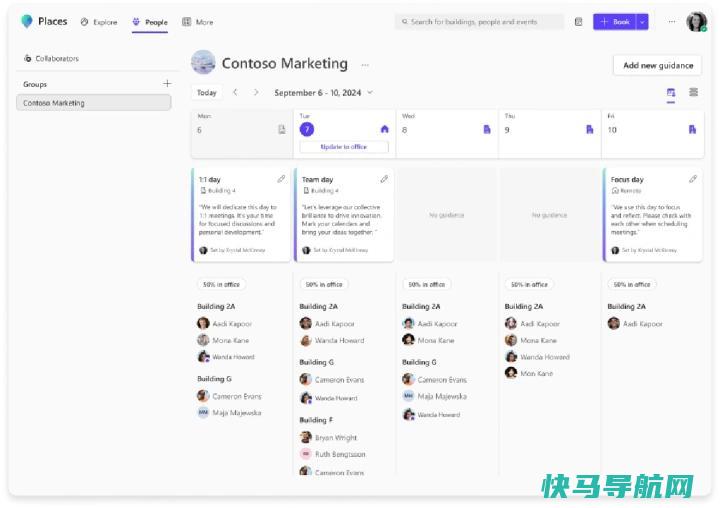Click the Contoso Marketing group avatar
This screenshot has width=720, height=508.
(203, 62)
